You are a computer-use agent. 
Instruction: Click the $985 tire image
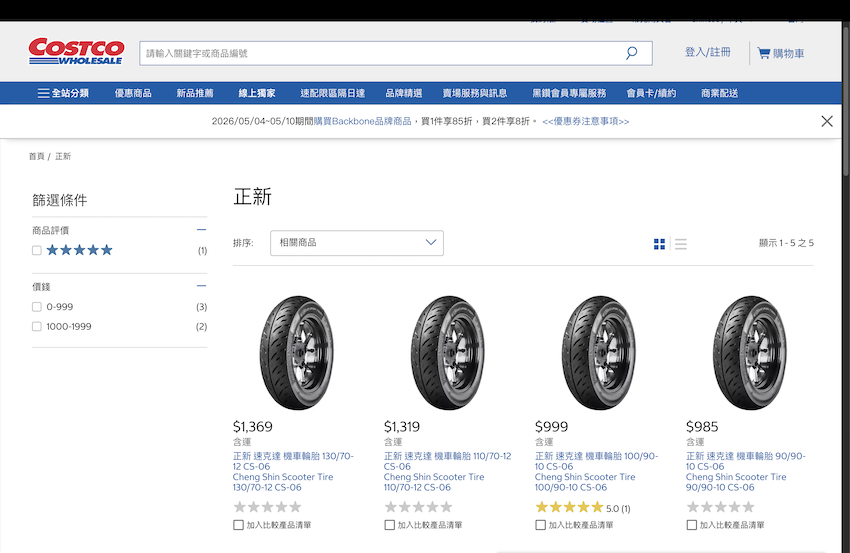point(750,352)
